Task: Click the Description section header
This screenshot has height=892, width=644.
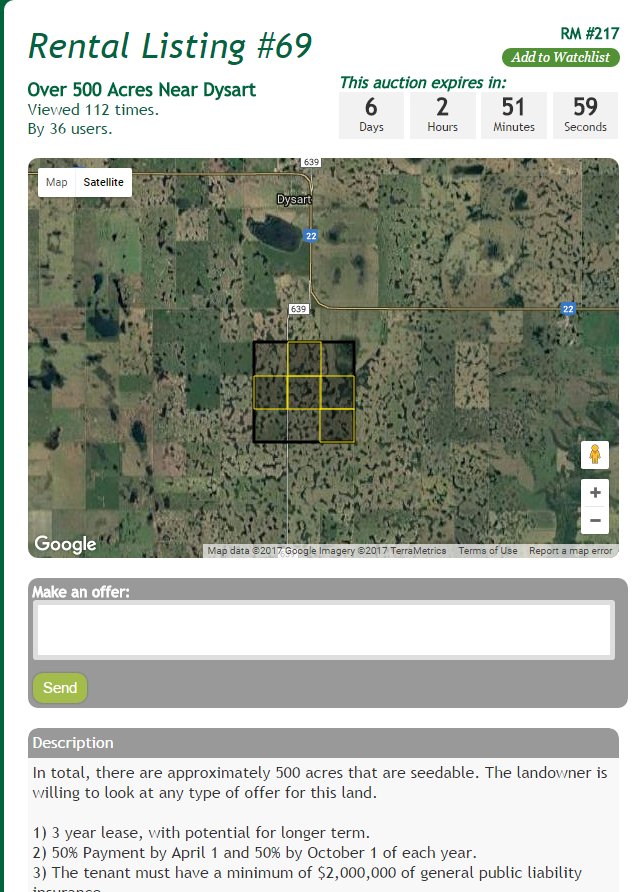Action: pyautogui.click(x=323, y=743)
